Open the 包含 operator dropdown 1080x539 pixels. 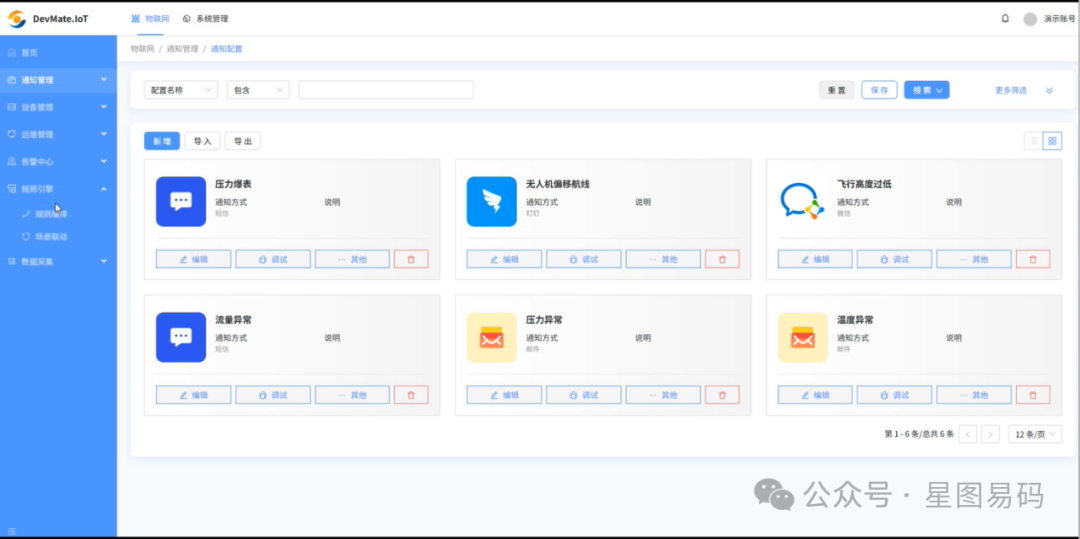[258, 90]
